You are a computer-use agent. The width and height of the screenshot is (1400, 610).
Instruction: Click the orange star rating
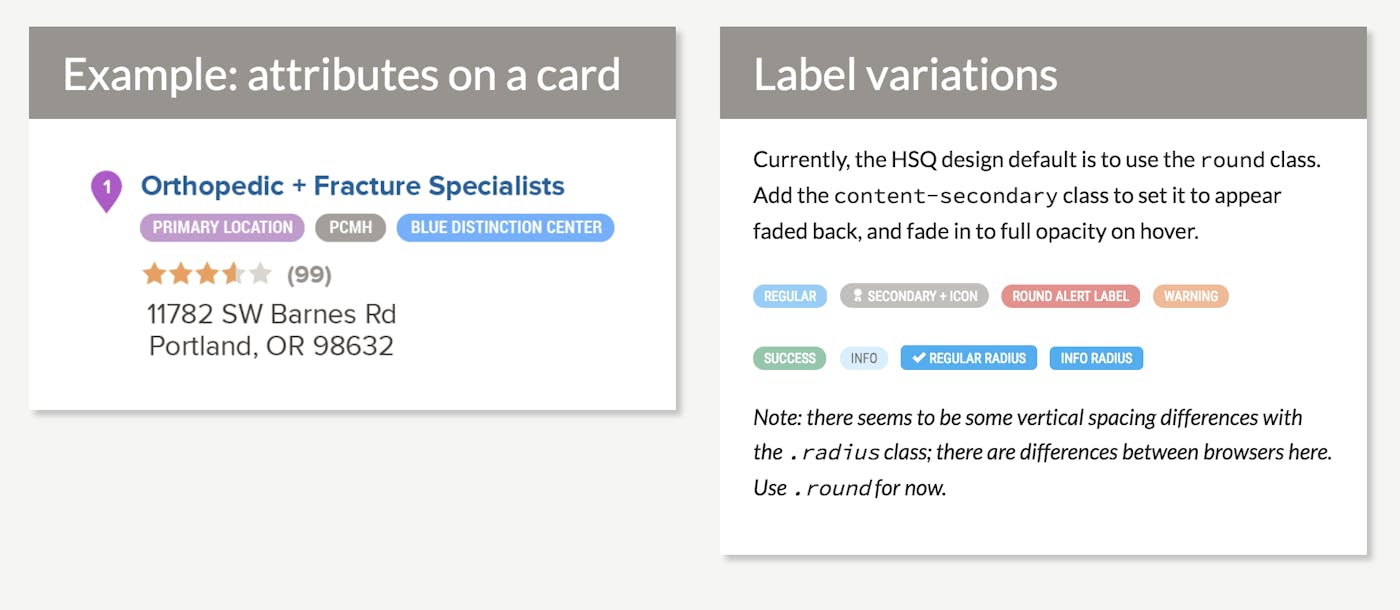pos(207,274)
